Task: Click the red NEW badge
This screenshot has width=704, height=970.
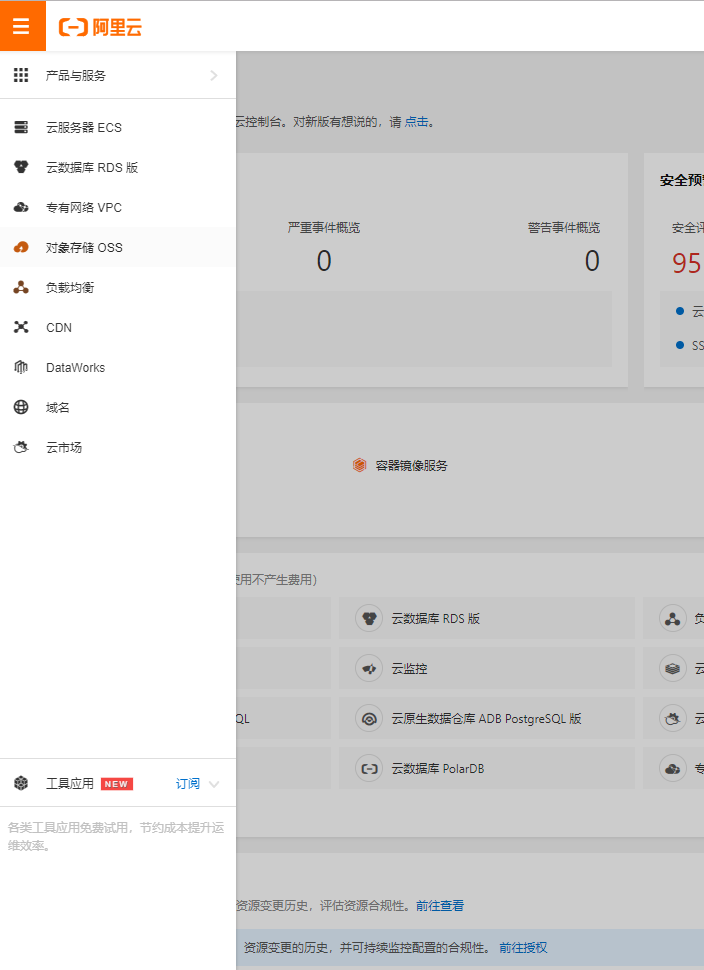Action: click(117, 784)
